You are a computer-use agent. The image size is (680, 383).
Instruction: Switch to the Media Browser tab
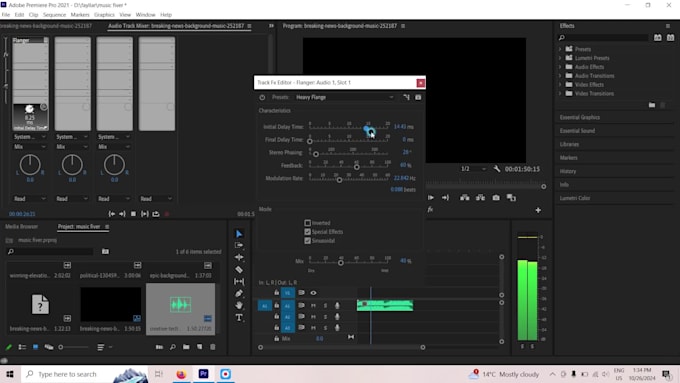(21, 227)
